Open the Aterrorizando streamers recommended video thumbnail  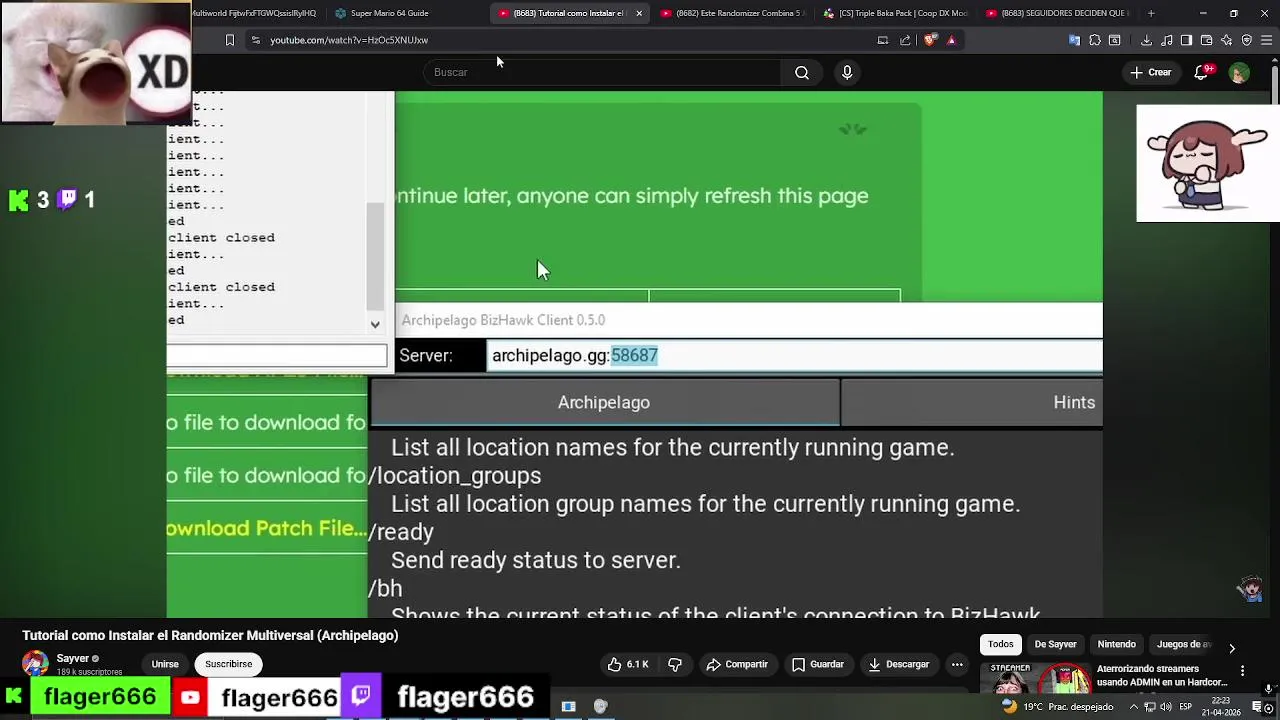coord(1035,678)
